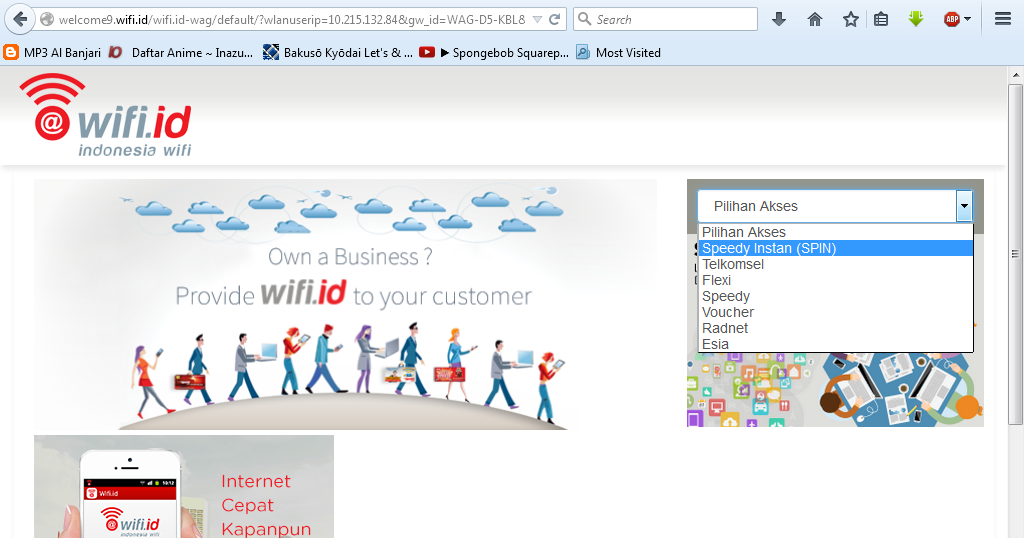
Task: Click the address bar URL
Action: tap(291, 20)
